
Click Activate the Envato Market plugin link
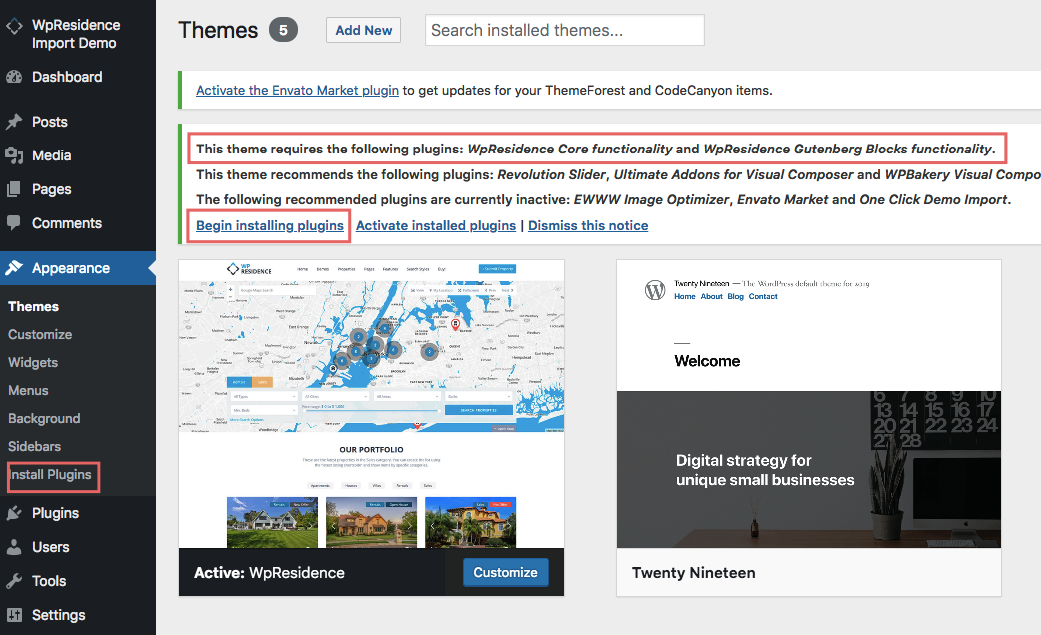tap(297, 90)
